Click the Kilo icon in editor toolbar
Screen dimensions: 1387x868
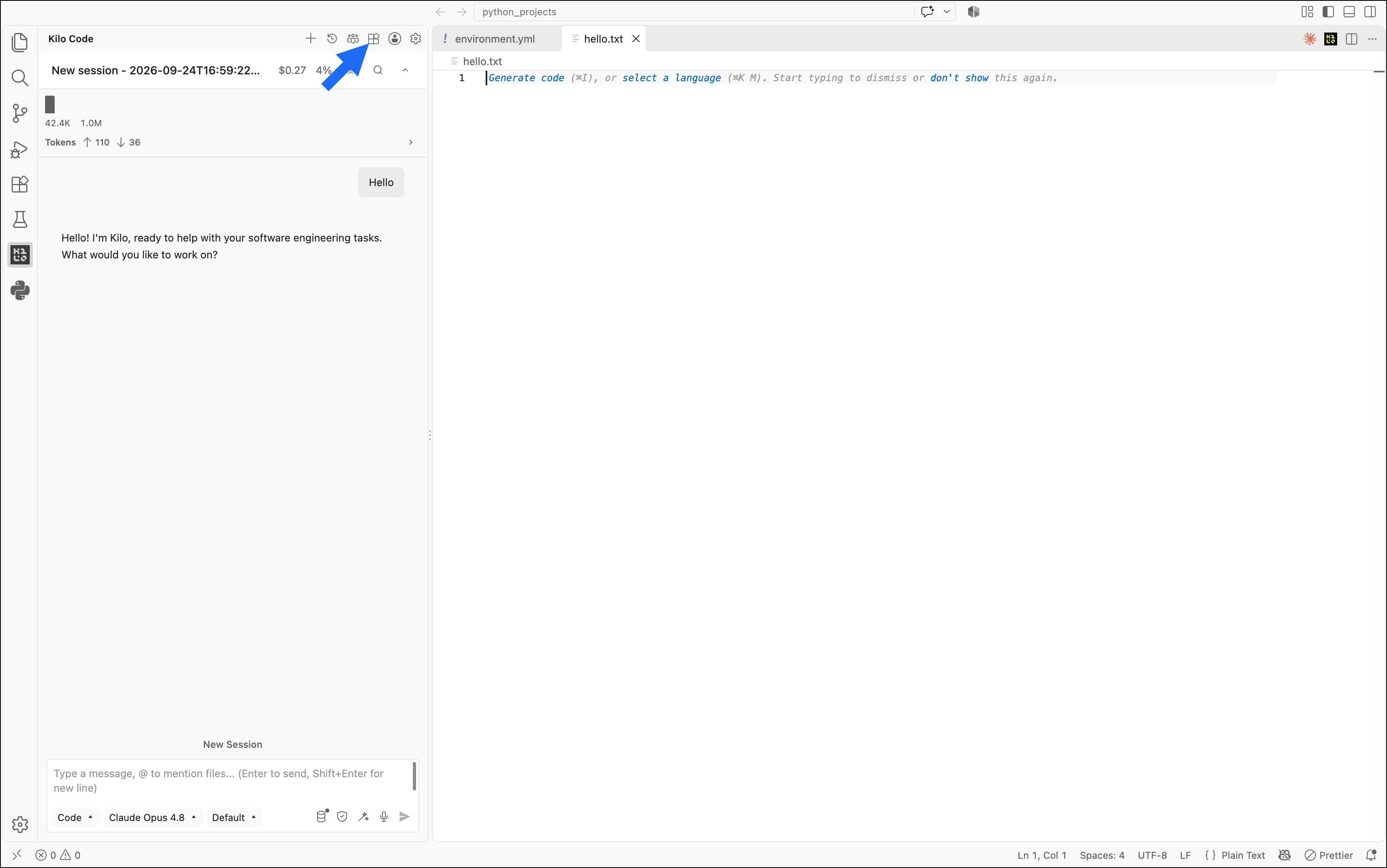pos(1331,39)
